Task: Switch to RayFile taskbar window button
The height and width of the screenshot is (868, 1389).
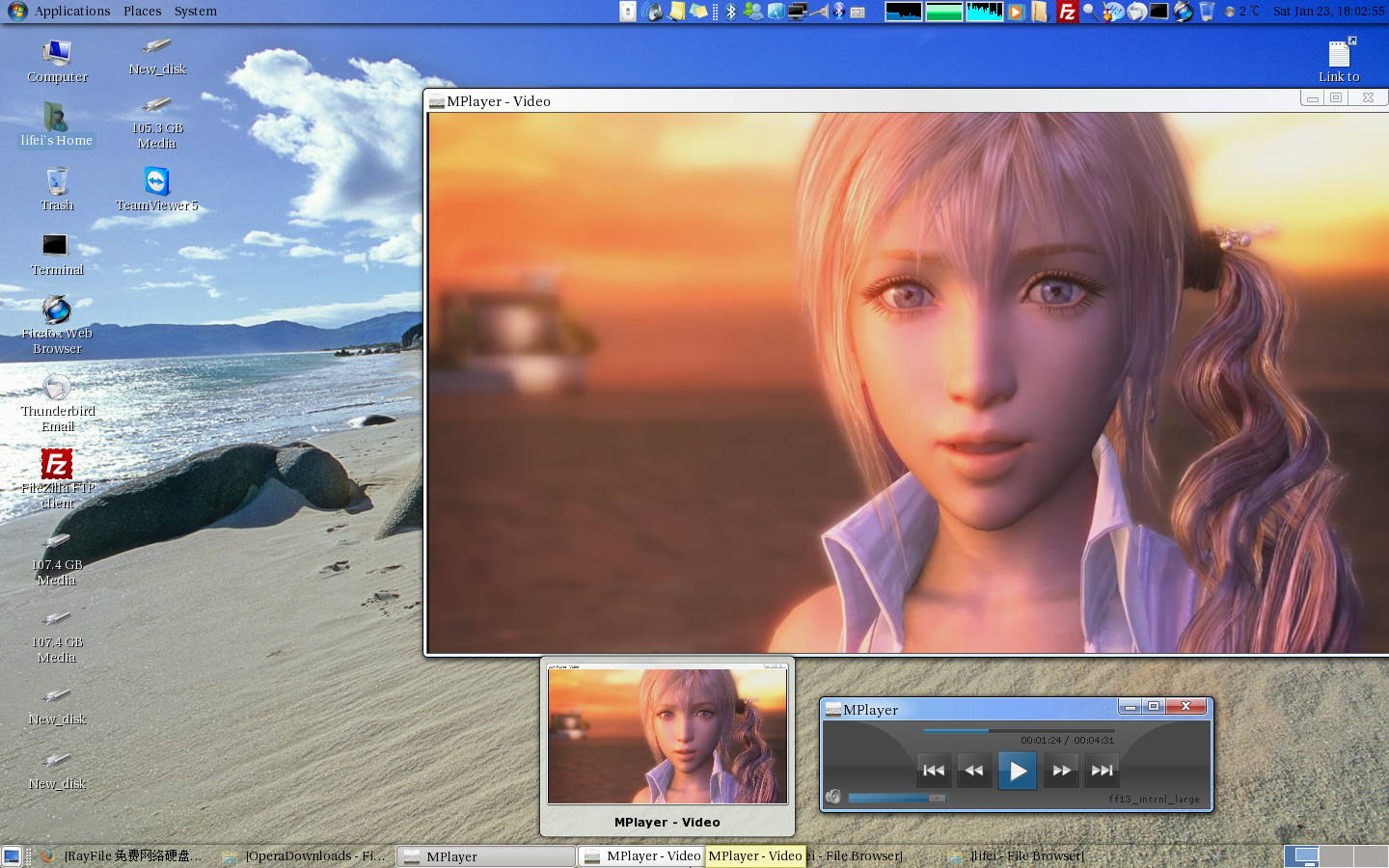Action: pos(122,856)
